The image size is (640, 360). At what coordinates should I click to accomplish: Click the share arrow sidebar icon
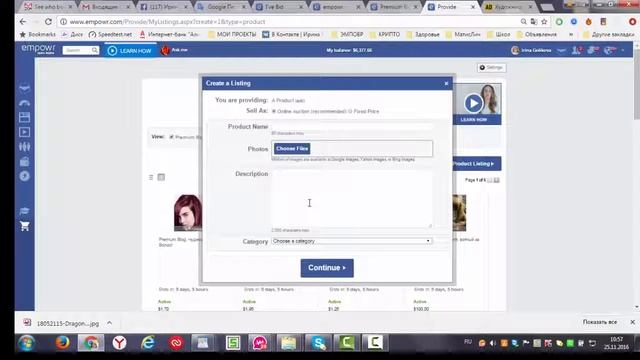pyautogui.click(x=24, y=103)
